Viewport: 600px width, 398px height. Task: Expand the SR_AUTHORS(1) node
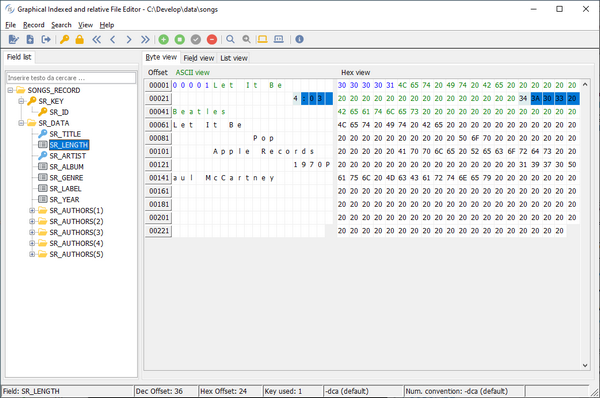[x=32, y=210]
